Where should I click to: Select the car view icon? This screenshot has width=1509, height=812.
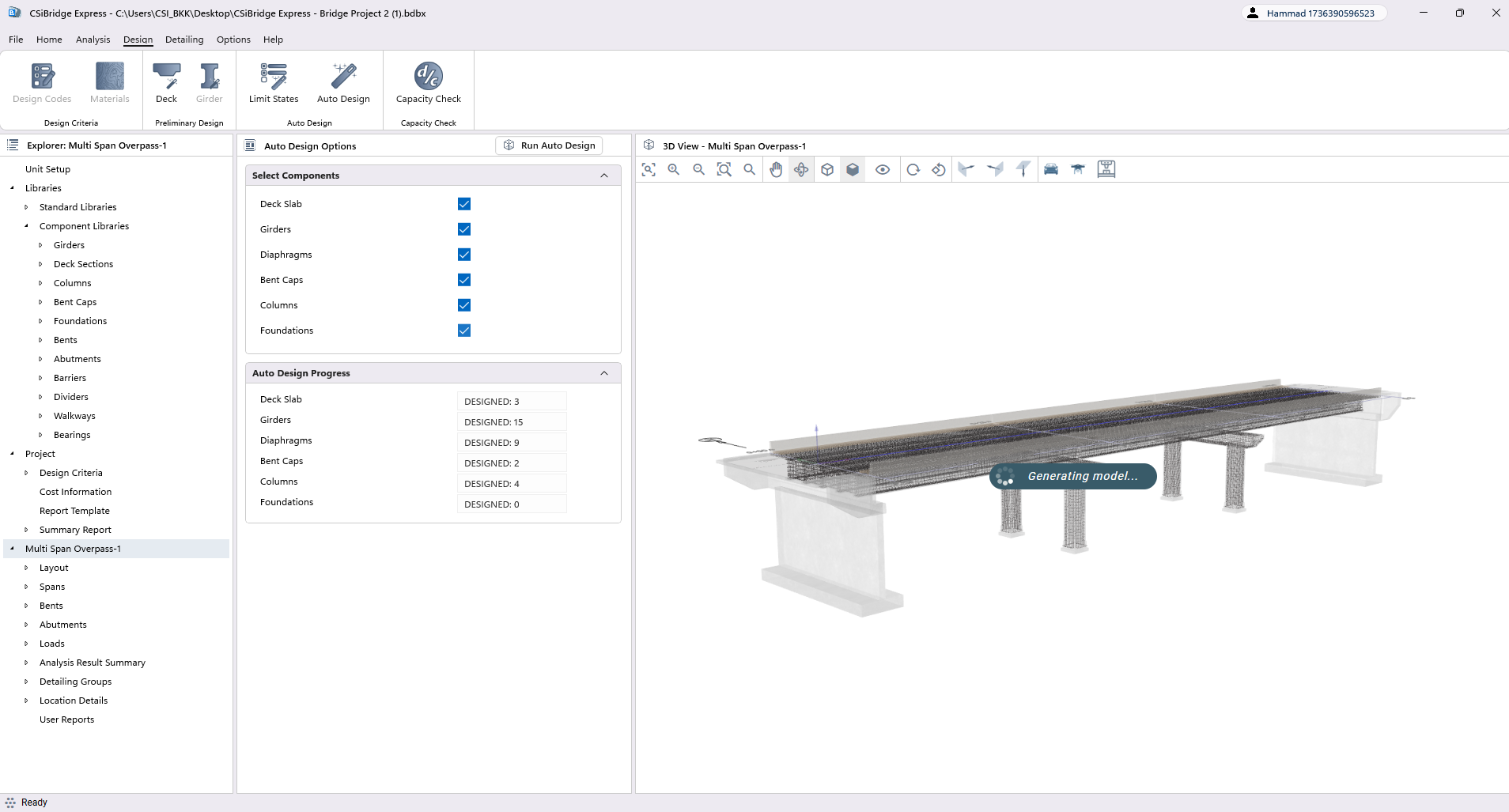(x=1050, y=169)
